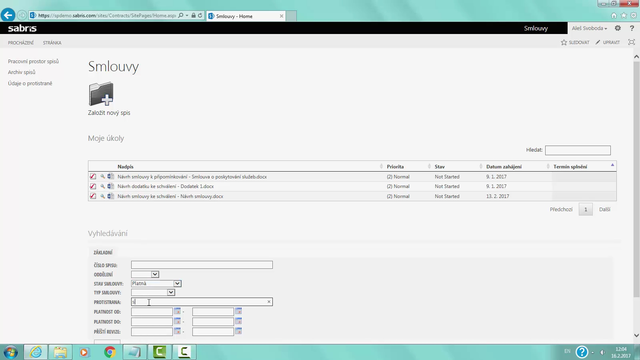Clear the Protistrana field with the X
This screenshot has height=360, width=640.
pyautogui.click(x=269, y=302)
